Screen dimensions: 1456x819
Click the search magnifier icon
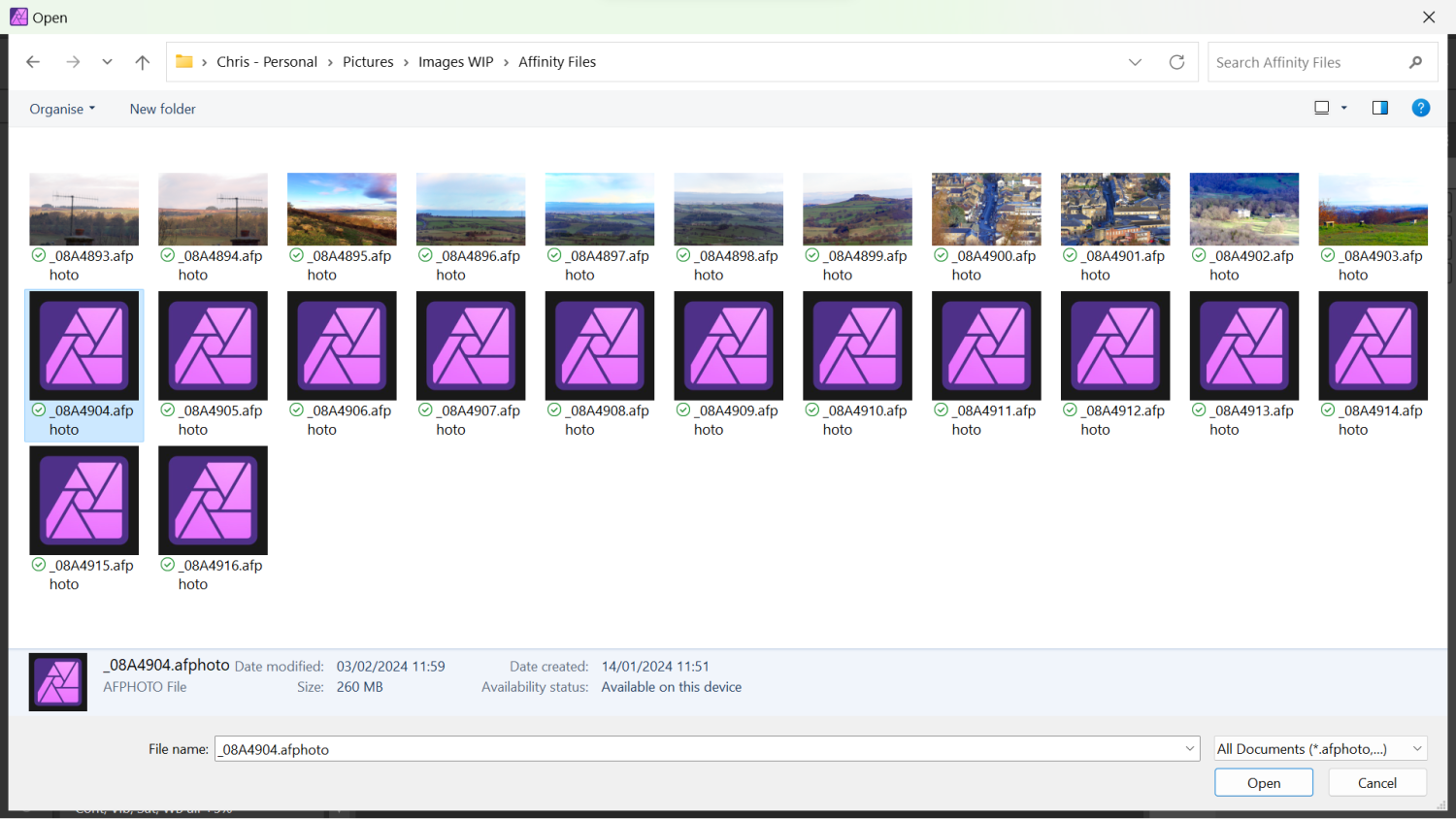coord(1417,61)
